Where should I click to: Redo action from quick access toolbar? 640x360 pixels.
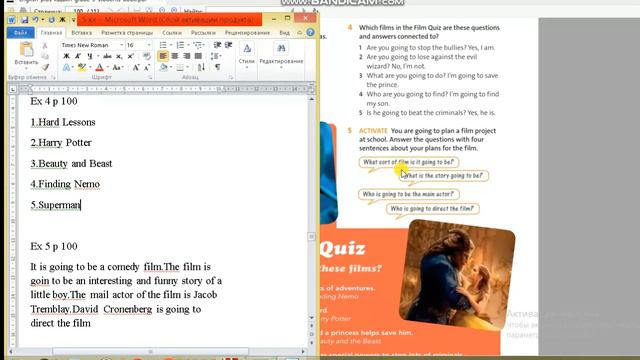pyautogui.click(x=51, y=20)
